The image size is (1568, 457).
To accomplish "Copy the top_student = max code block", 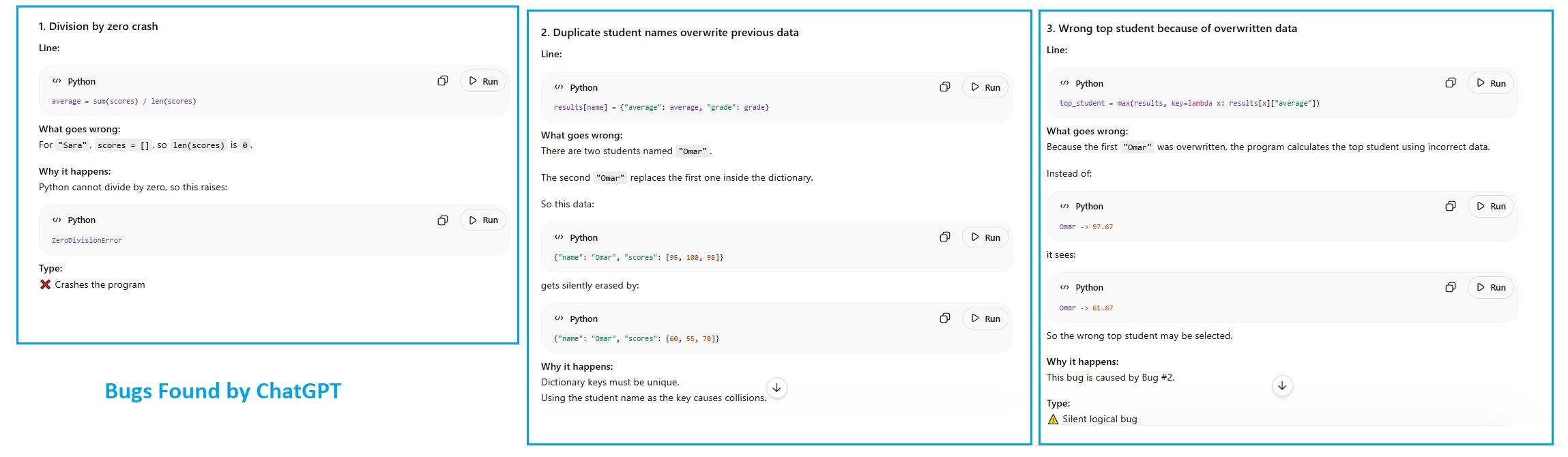I will point(1451,83).
